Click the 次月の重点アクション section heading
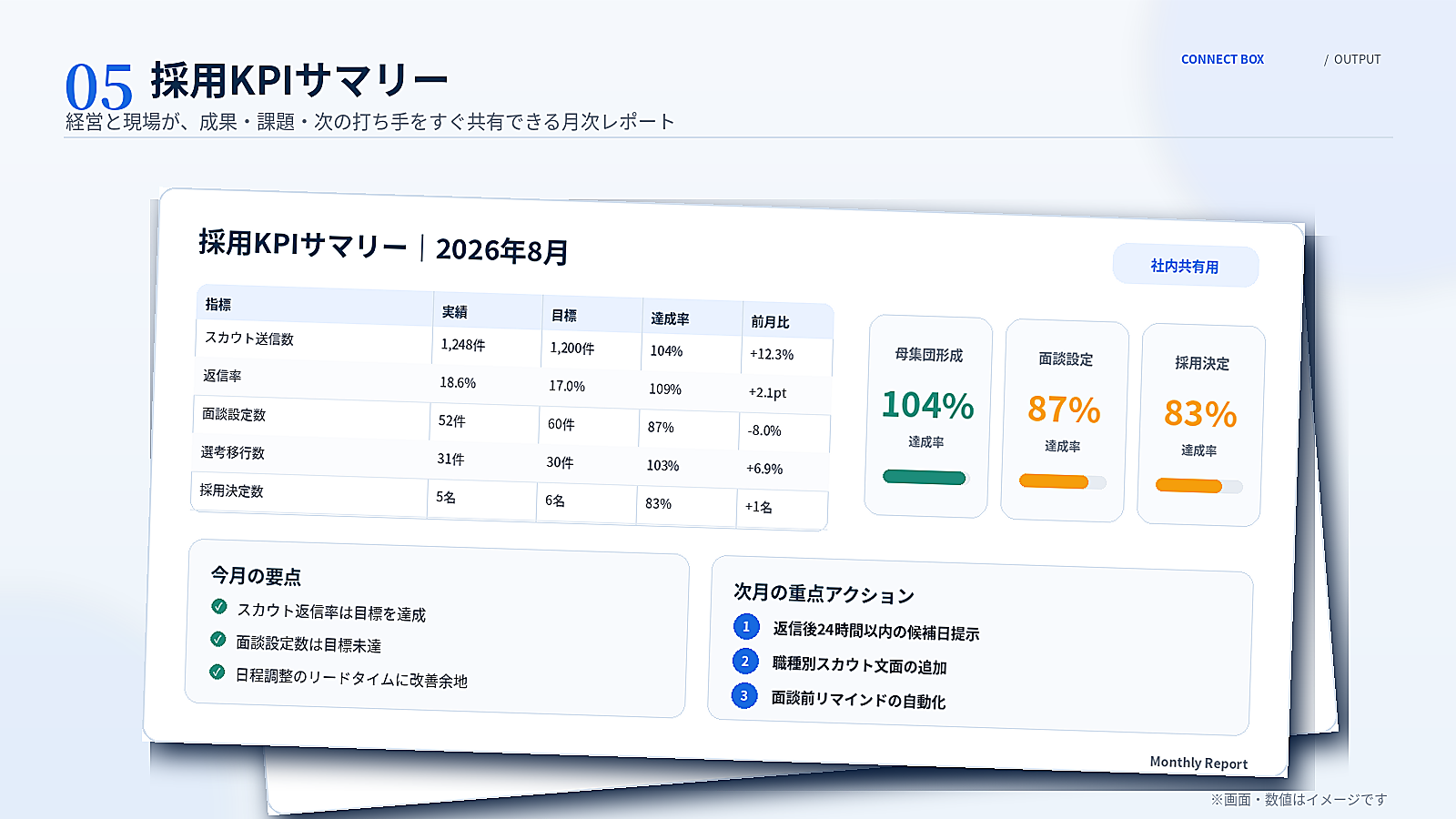This screenshot has height=819, width=1456. click(824, 593)
